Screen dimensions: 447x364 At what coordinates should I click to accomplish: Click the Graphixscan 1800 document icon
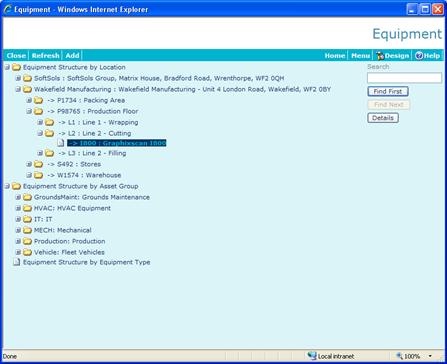(x=60, y=143)
